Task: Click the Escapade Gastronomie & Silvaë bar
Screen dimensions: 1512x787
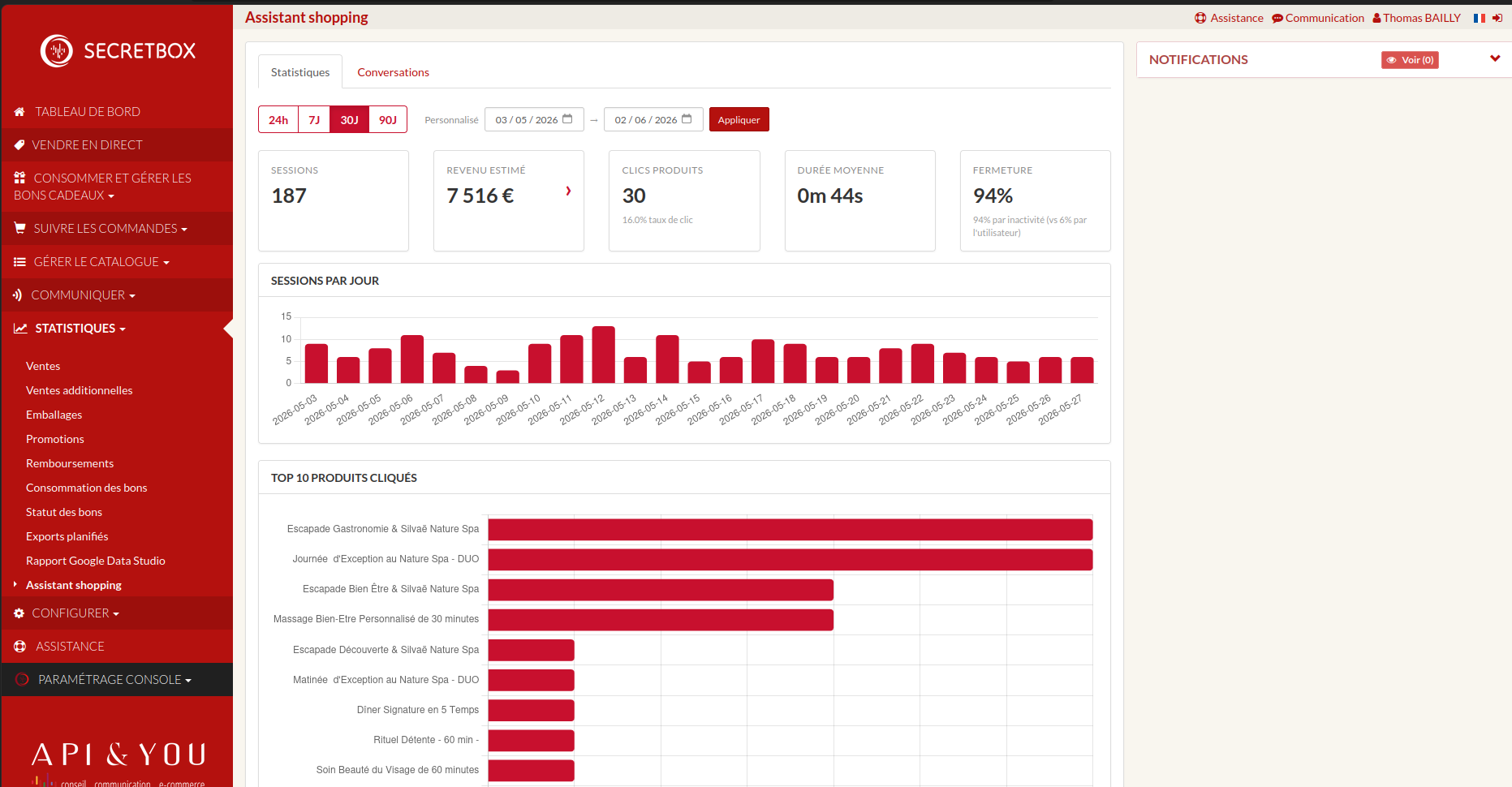Action: [x=790, y=530]
